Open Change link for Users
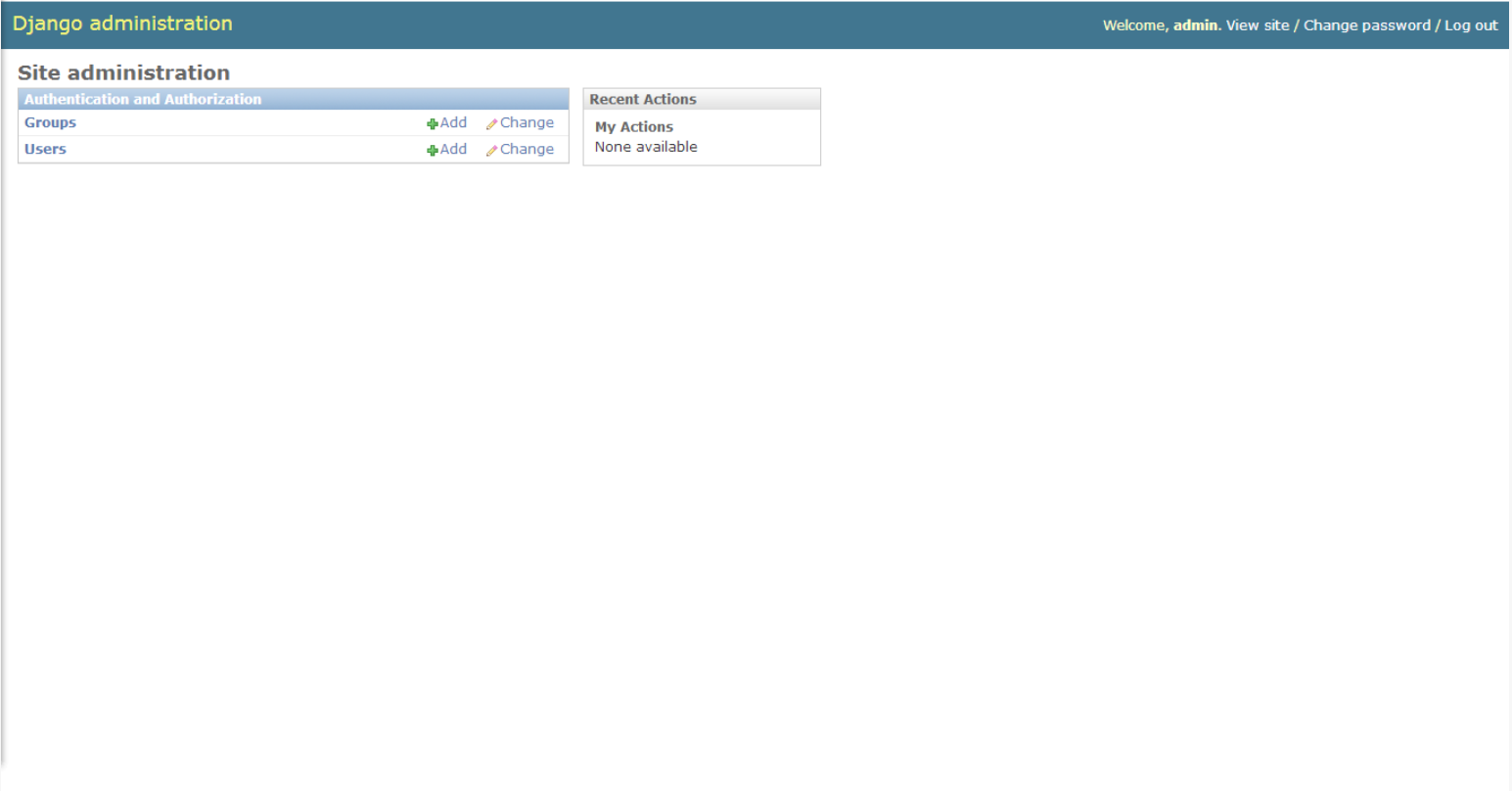1512x791 pixels. [x=527, y=149]
